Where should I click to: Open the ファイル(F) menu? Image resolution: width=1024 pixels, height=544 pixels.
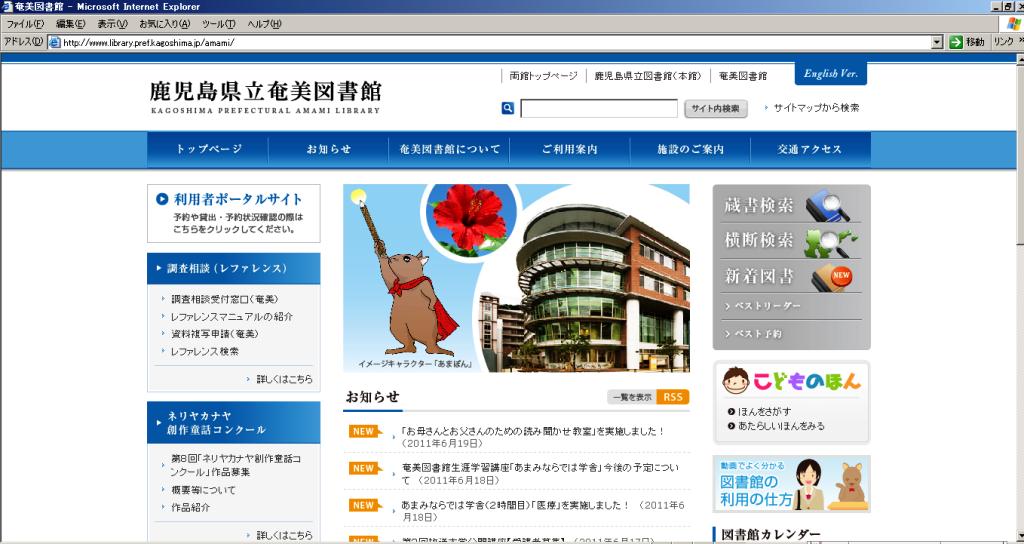(25, 24)
